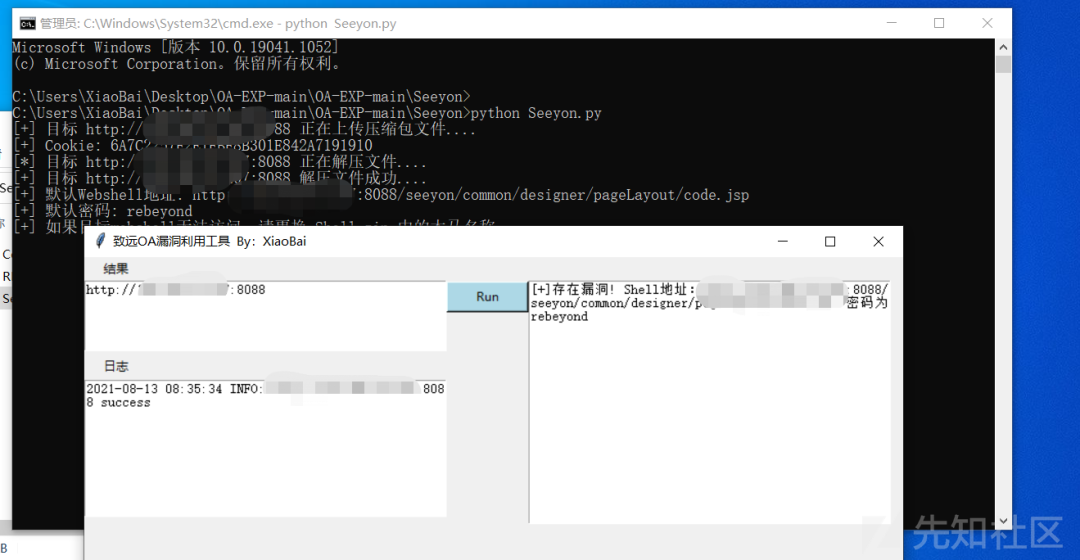
Task: Maximize the cmd.exe window
Action: click(x=939, y=23)
